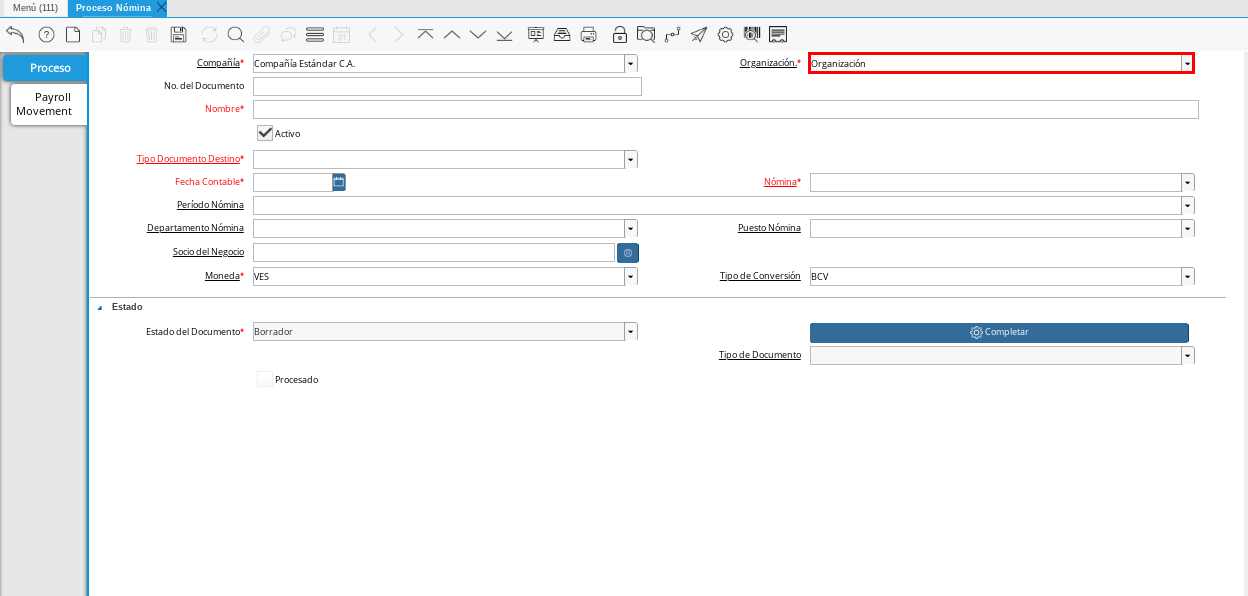
Task: Open the Fecha Contable calendar picker
Action: point(339,182)
